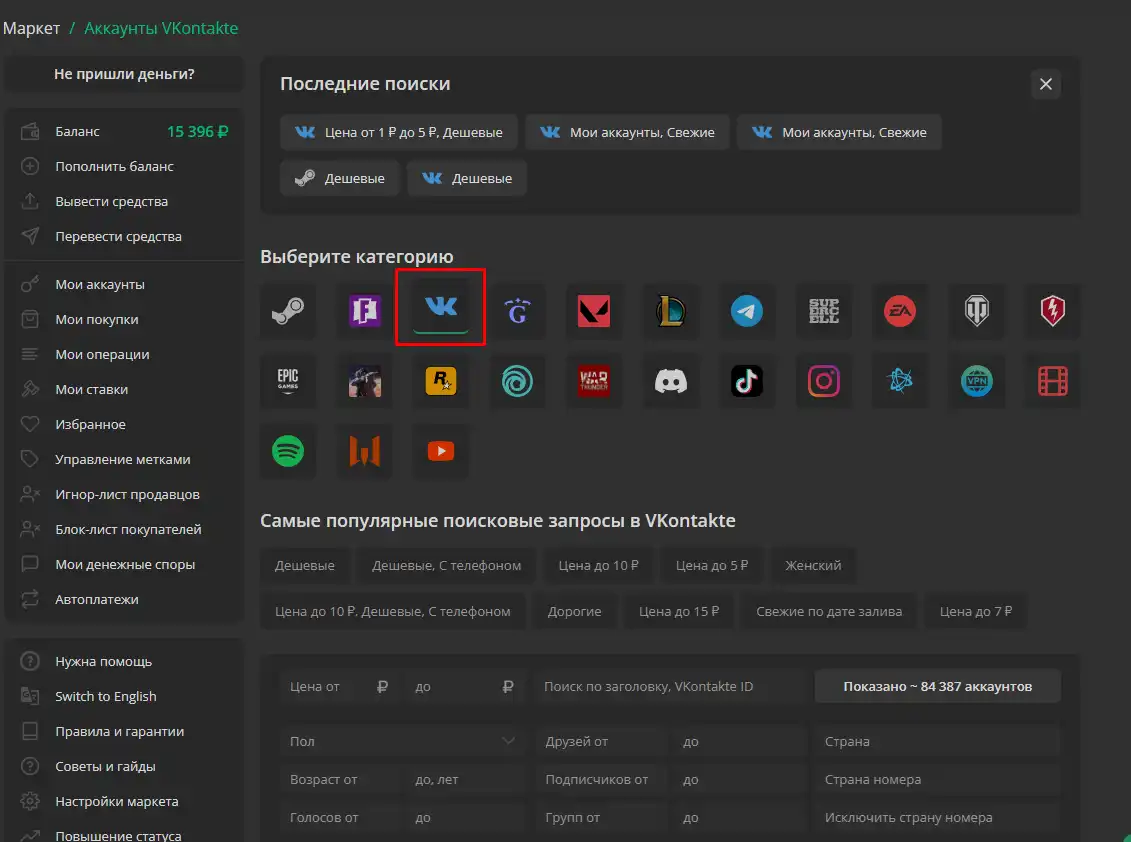Screen dimensions: 1131x842
Task: Select the Fortnite category icon
Action: click(364, 311)
